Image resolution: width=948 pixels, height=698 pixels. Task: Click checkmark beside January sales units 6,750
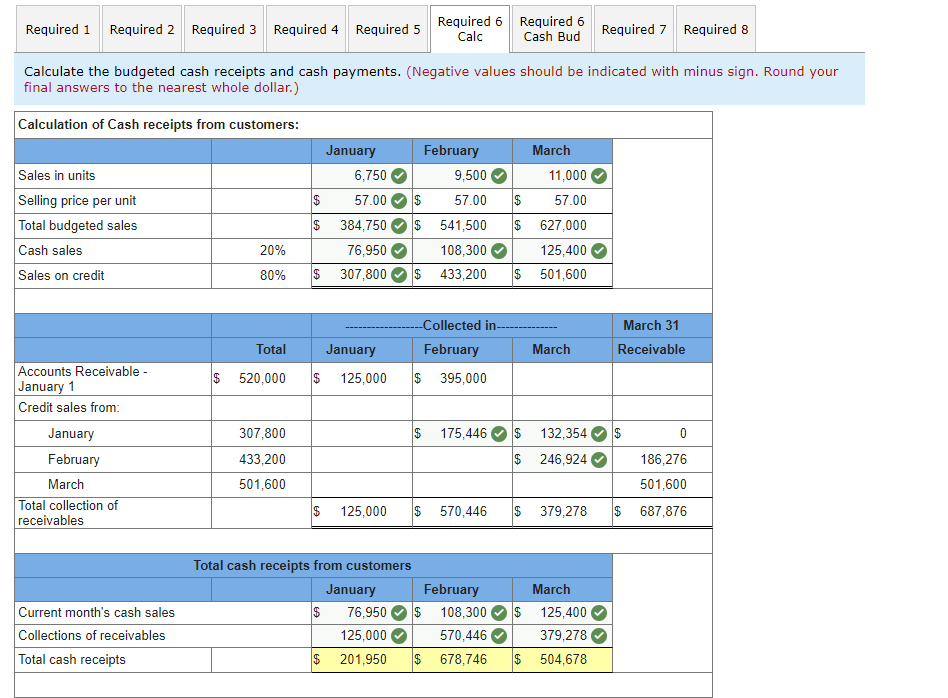pyautogui.click(x=398, y=176)
